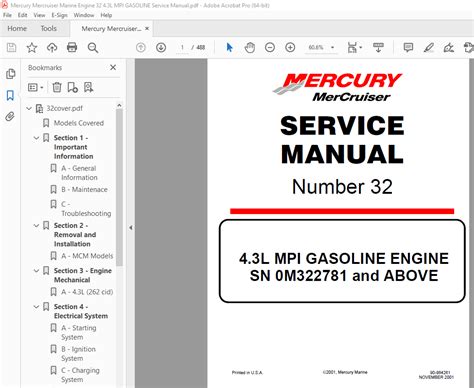Click the upload to cloud icon
Screen dimensions: 474x388
click(52, 48)
